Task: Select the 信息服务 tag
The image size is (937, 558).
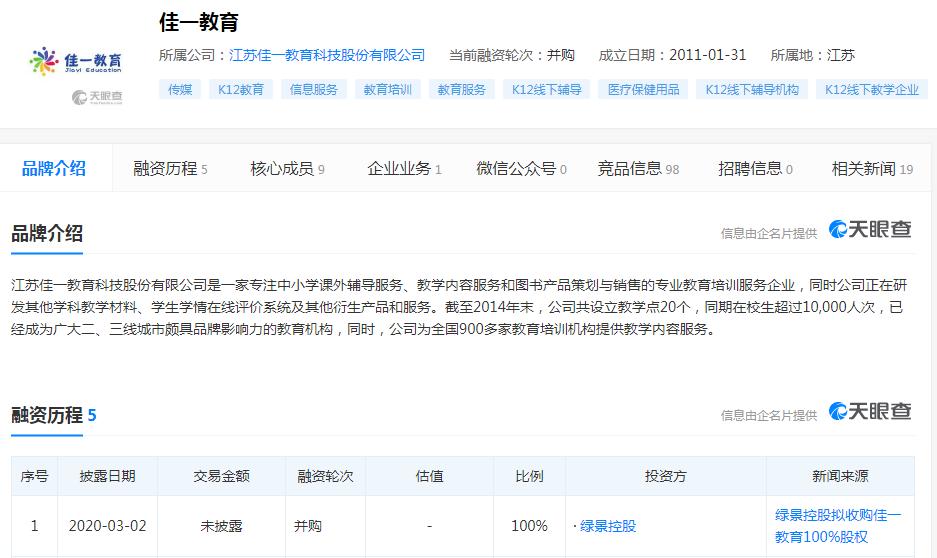Action: tap(314, 90)
